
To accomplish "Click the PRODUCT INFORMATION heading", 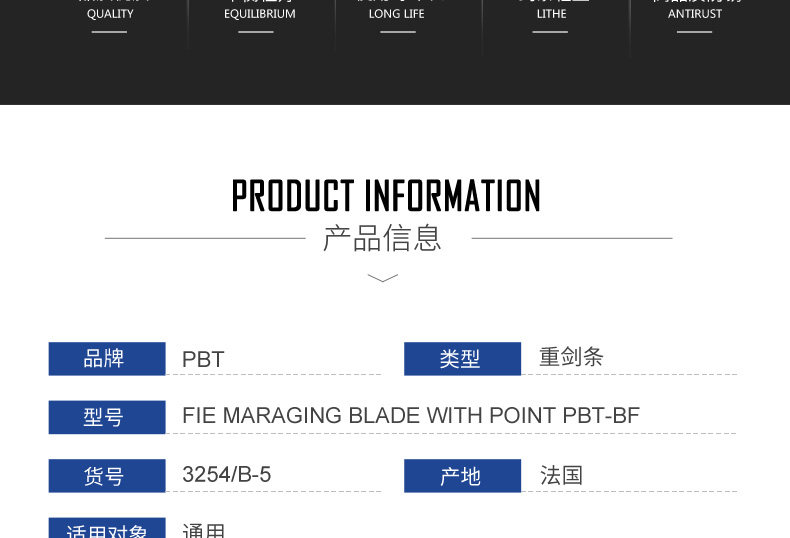I will (386, 196).
